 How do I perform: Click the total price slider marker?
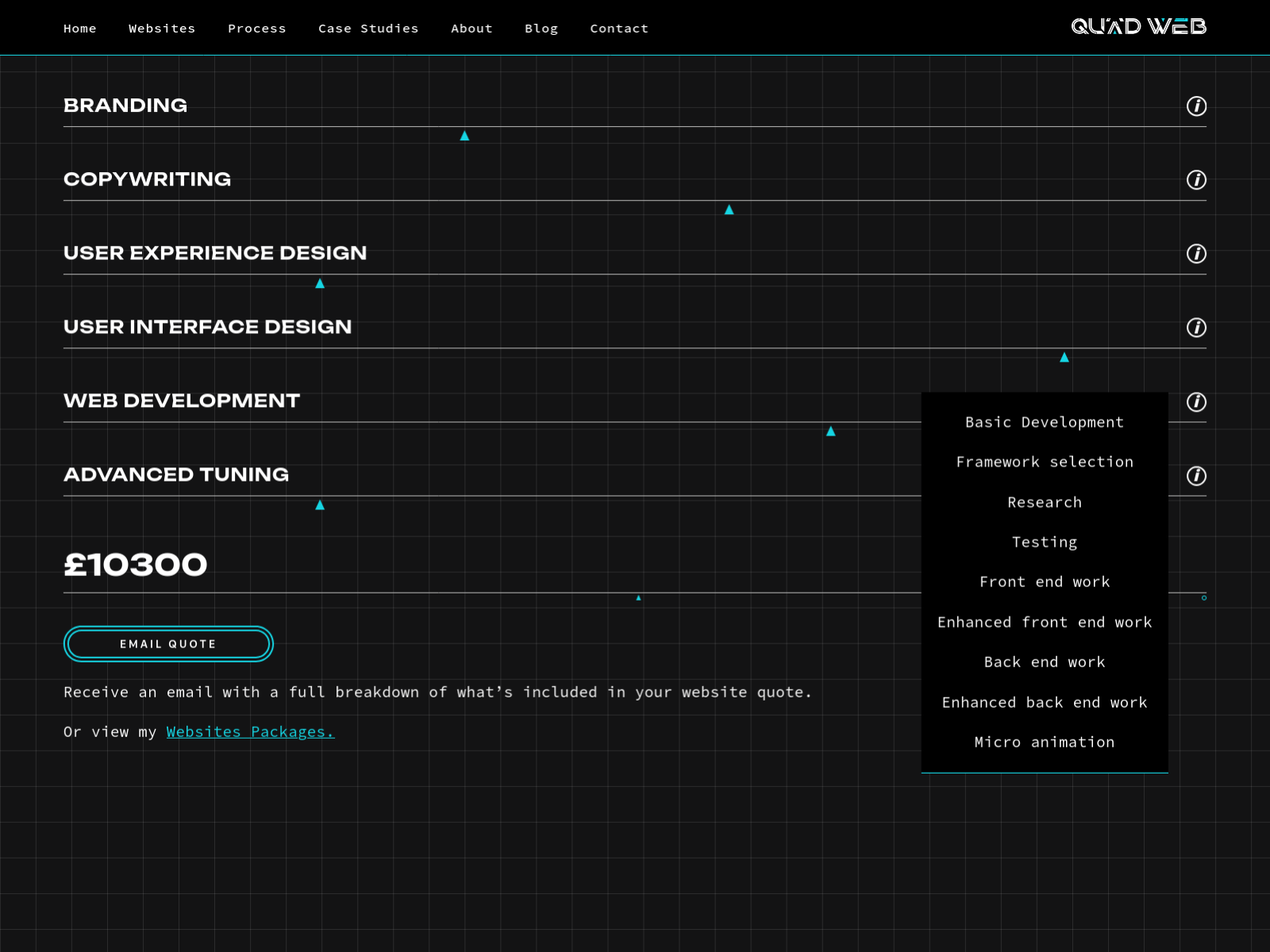click(638, 598)
